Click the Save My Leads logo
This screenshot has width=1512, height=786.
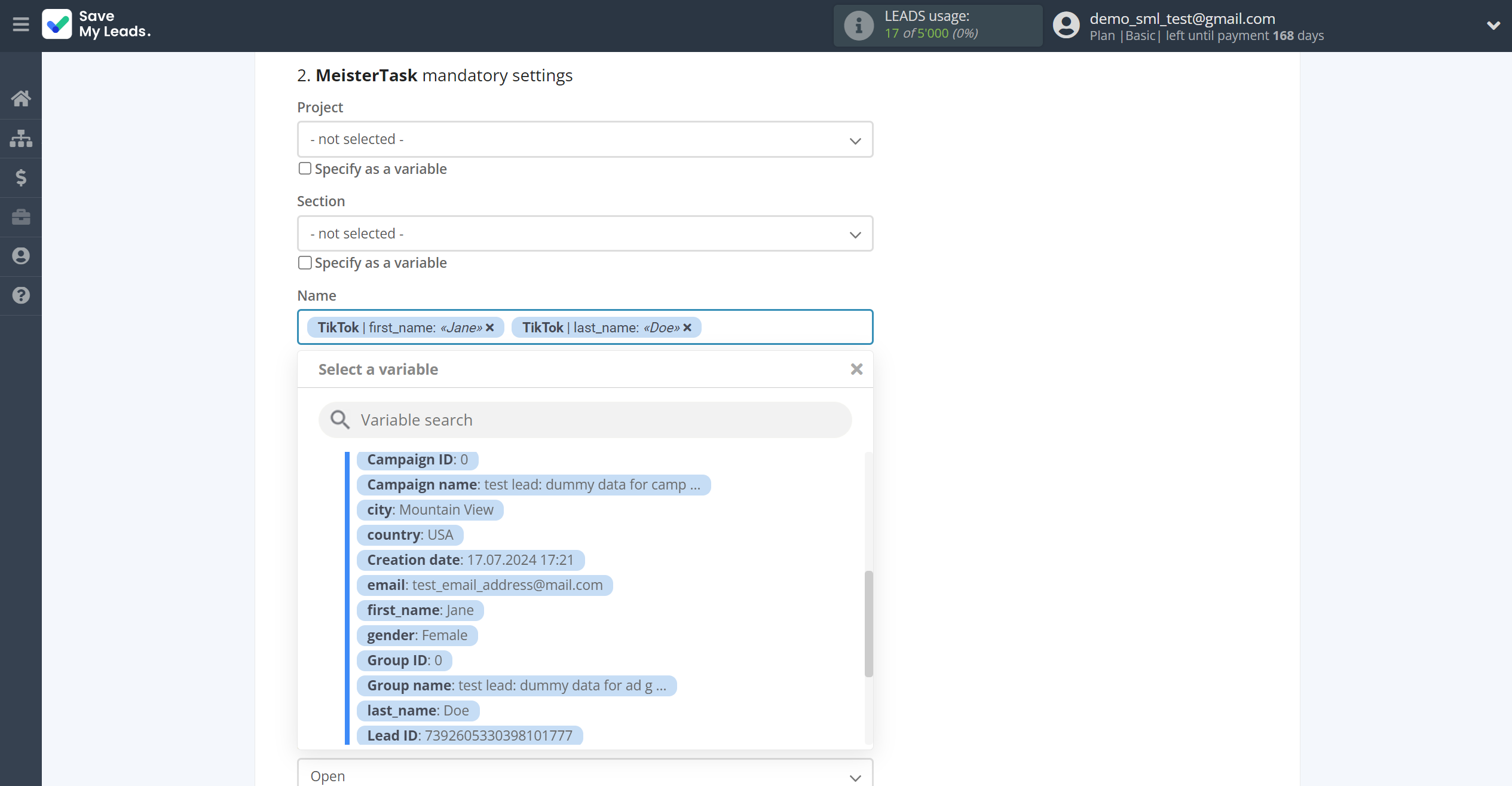click(96, 25)
